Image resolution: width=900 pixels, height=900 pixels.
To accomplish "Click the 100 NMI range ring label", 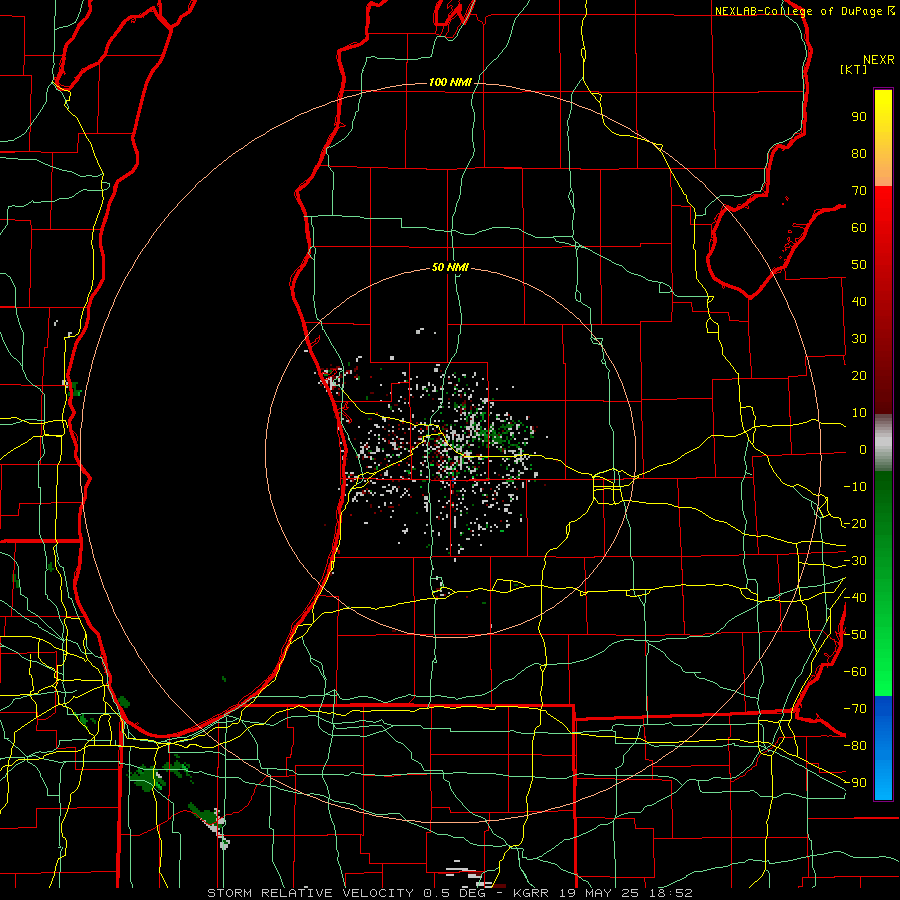I will point(450,82).
